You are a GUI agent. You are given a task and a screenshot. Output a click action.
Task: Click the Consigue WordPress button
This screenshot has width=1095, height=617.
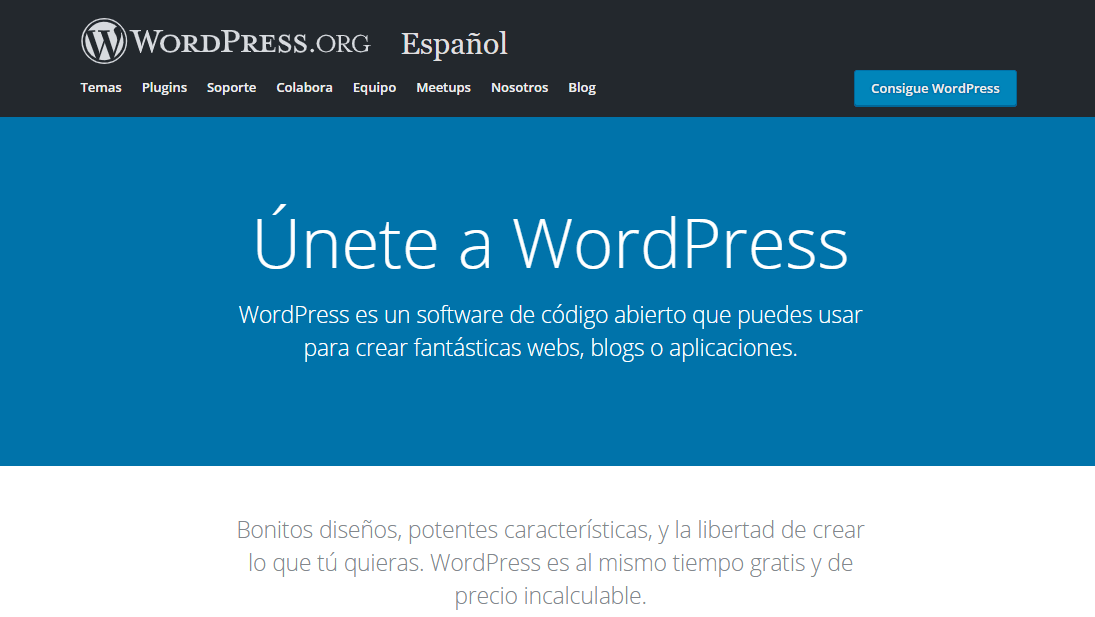tap(935, 89)
